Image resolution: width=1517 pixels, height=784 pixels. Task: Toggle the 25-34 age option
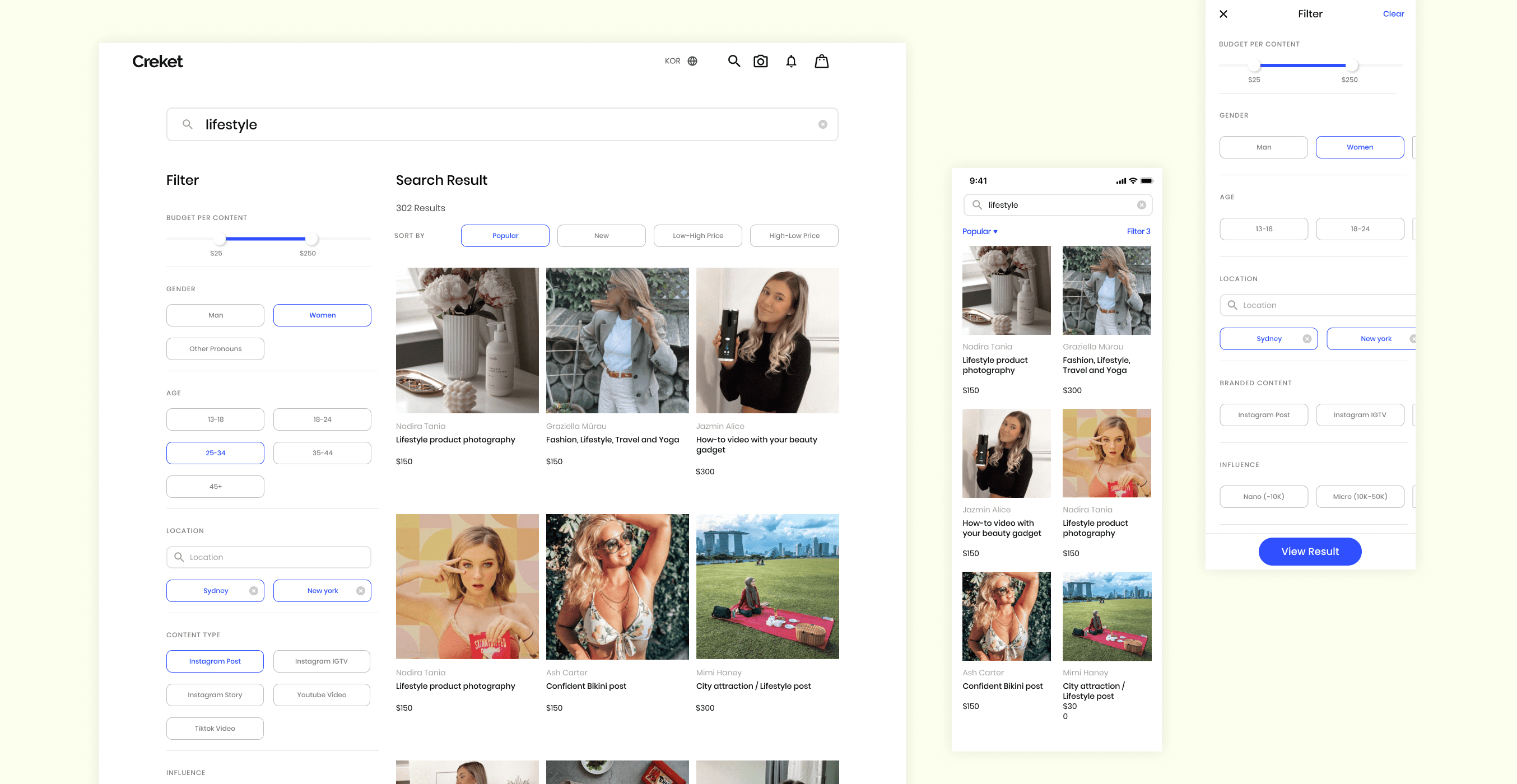(x=216, y=453)
